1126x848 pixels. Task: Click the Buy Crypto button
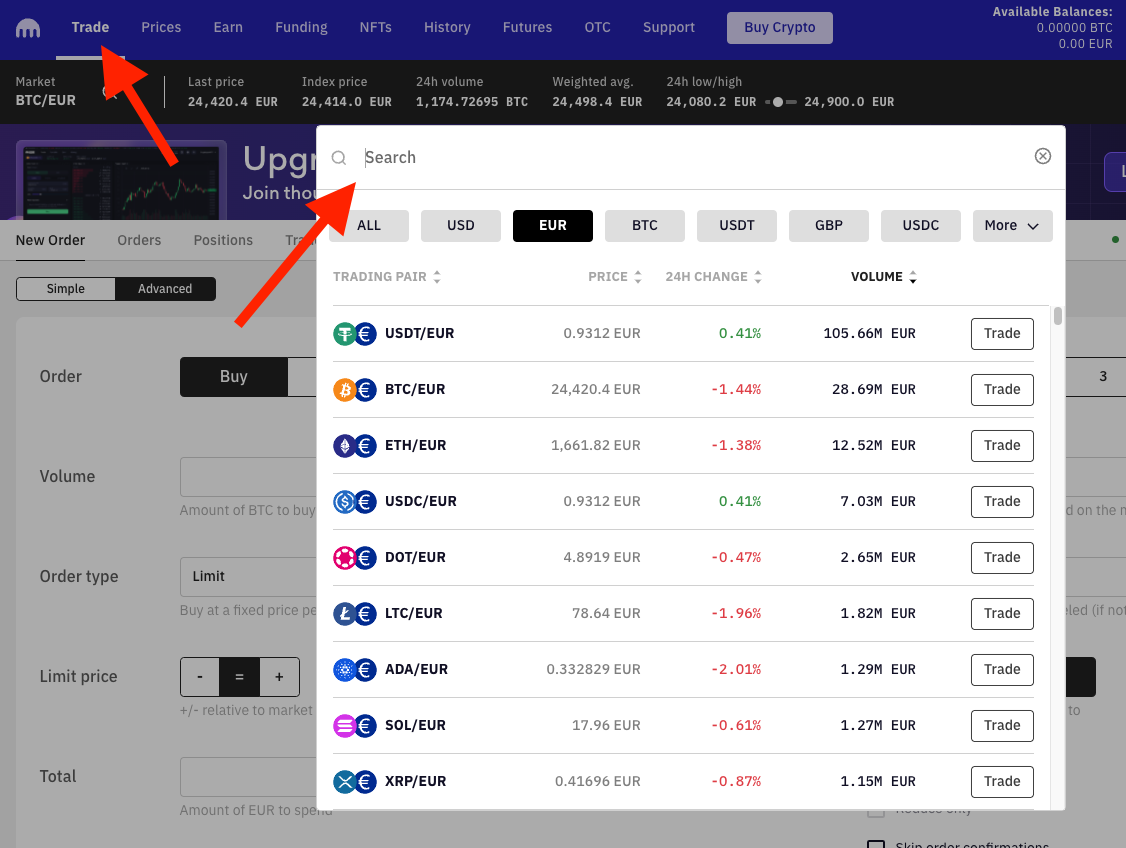click(780, 28)
